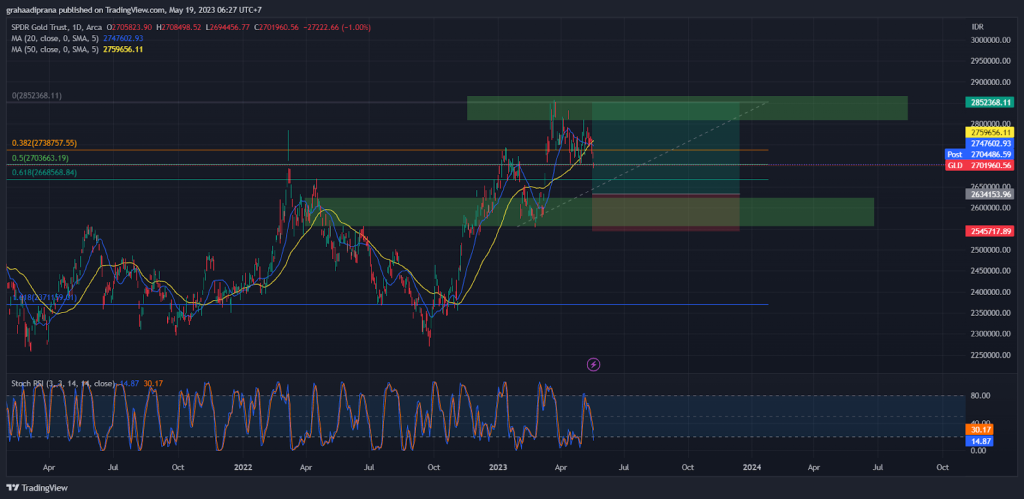
Task: Click the 2250000.00 price axis value
Action: pos(991,355)
